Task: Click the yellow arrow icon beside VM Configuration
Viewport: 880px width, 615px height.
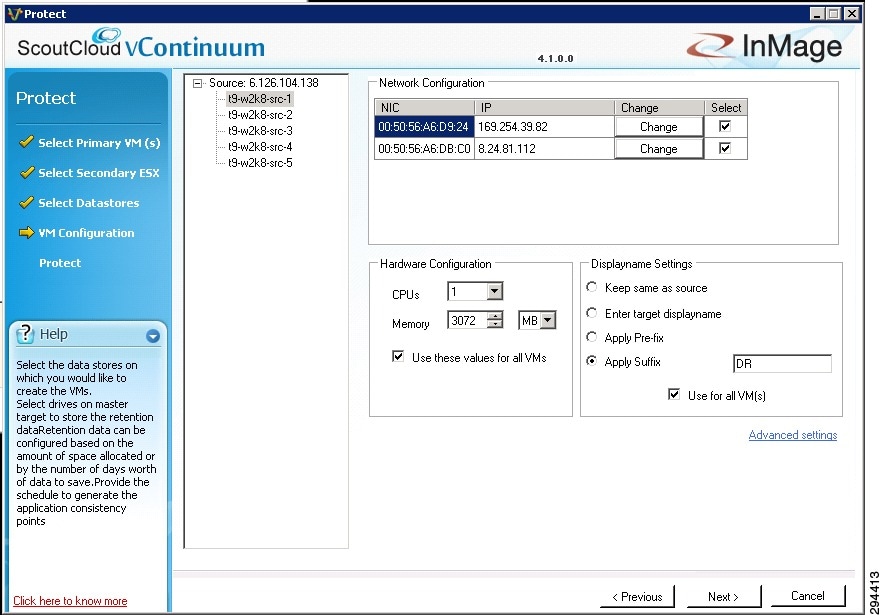Action: coord(26,232)
